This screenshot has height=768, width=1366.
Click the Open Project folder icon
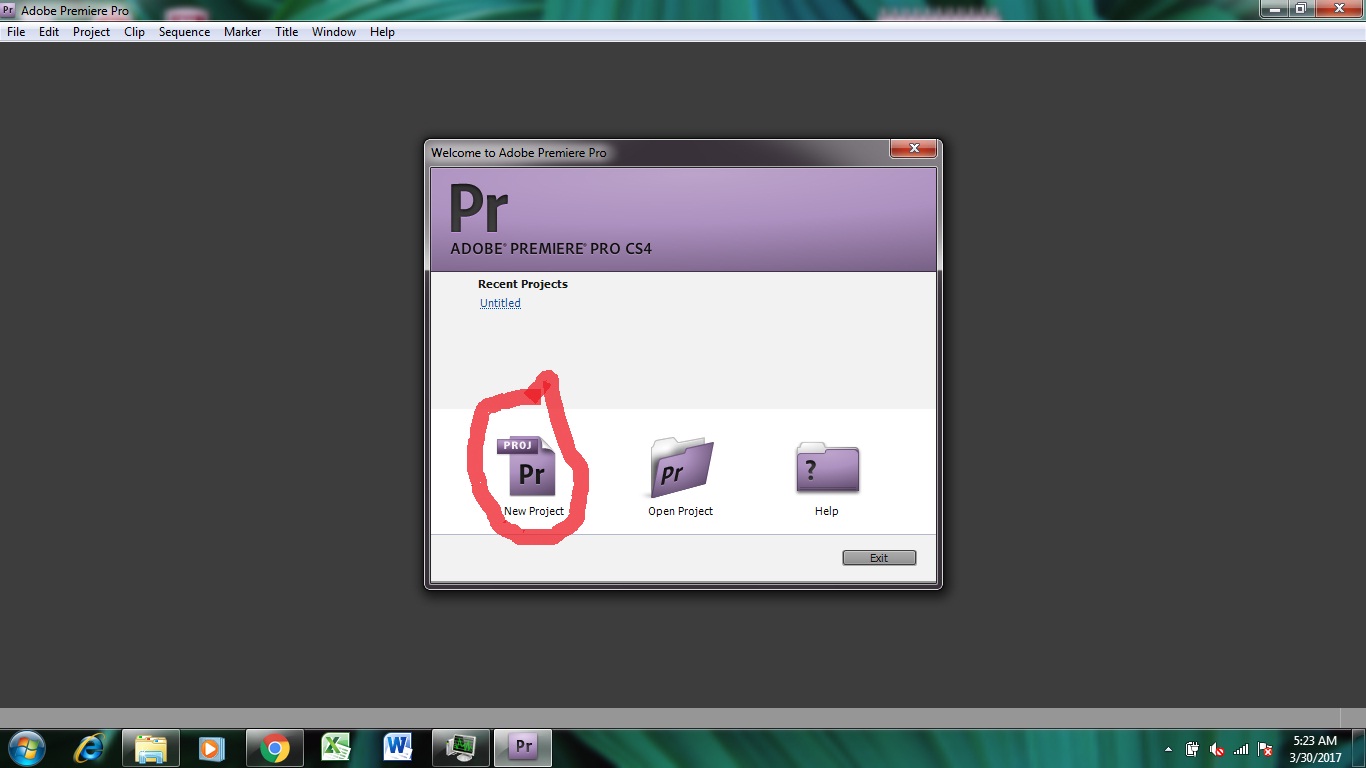[x=681, y=467]
